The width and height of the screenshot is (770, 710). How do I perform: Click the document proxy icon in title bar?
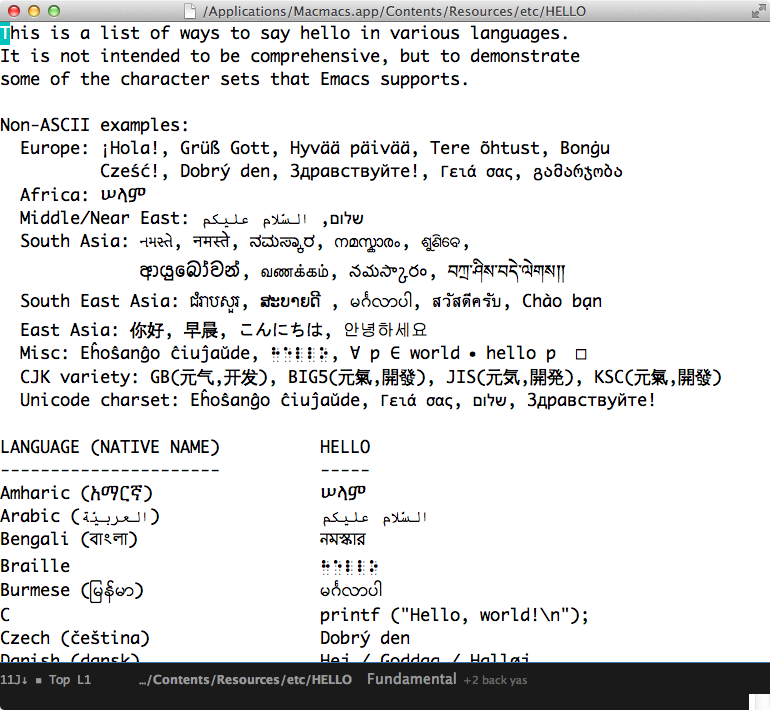[x=191, y=12]
